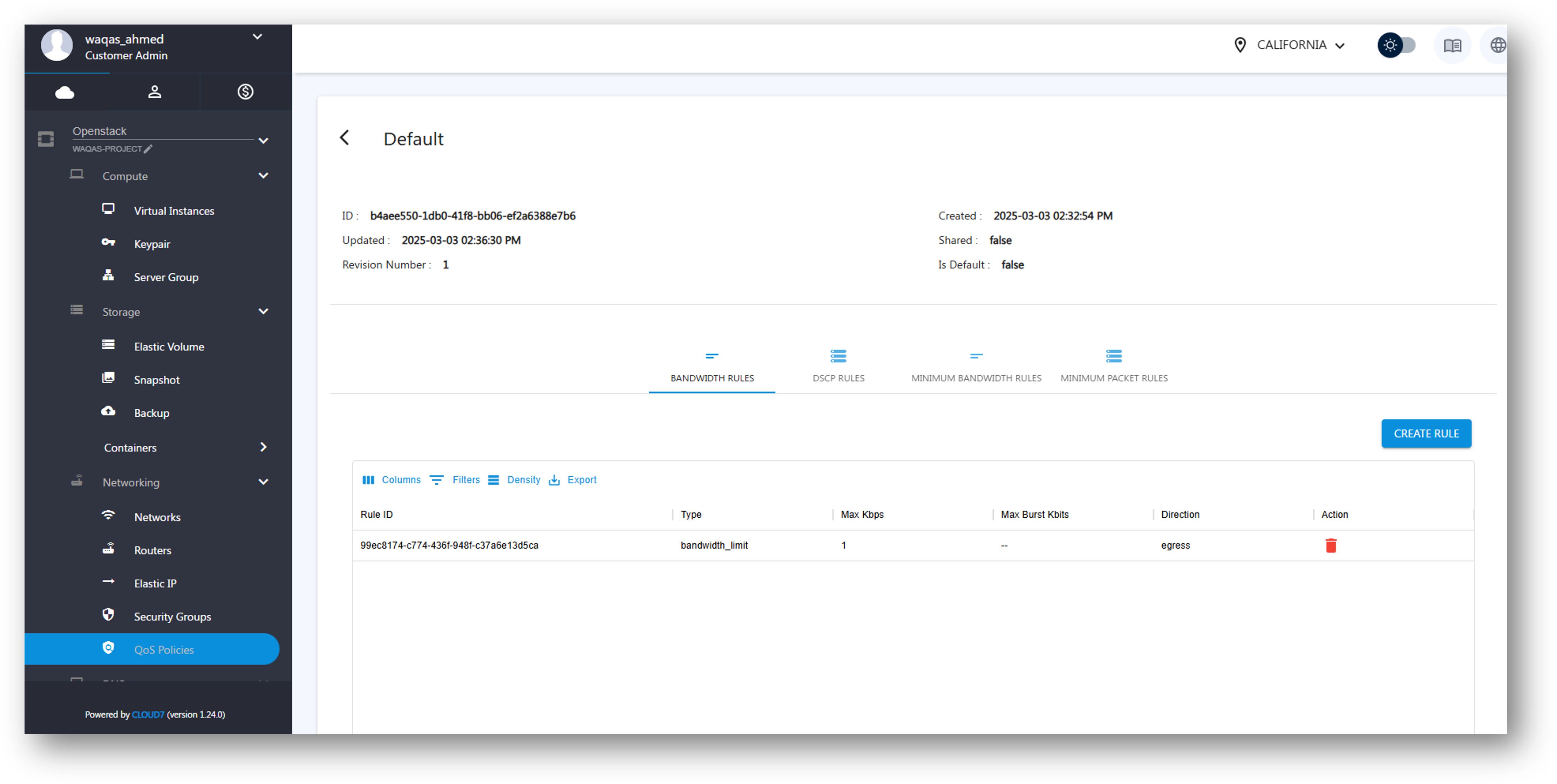Expand the waqas_ahmed account menu

click(257, 37)
